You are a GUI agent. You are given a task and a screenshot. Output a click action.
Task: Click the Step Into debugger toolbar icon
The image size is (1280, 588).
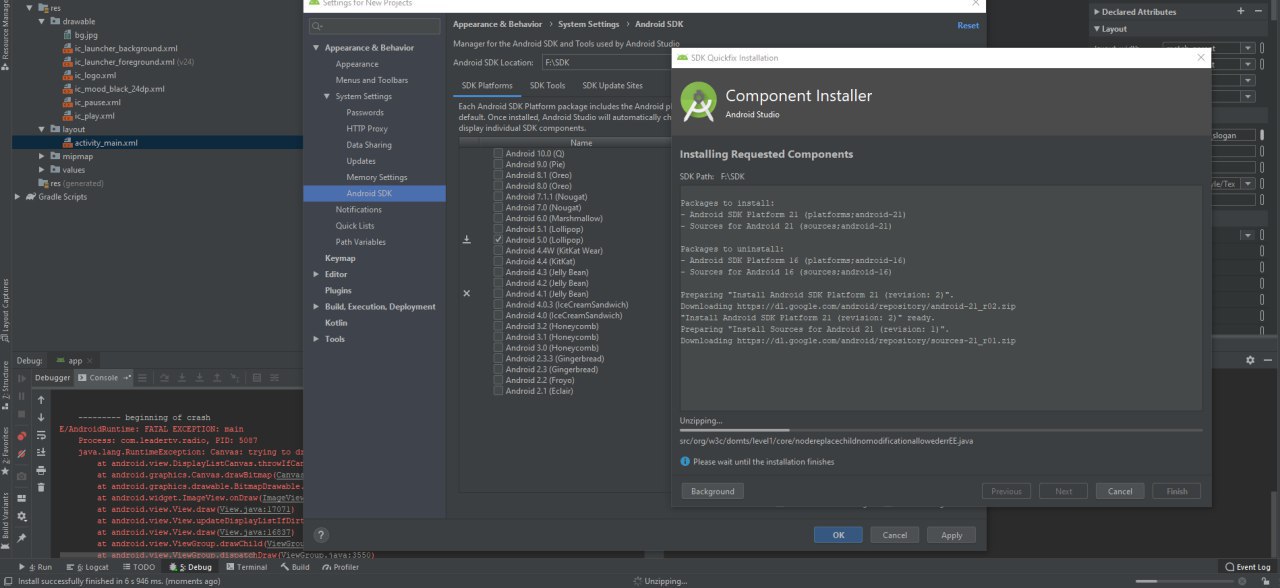click(182, 378)
